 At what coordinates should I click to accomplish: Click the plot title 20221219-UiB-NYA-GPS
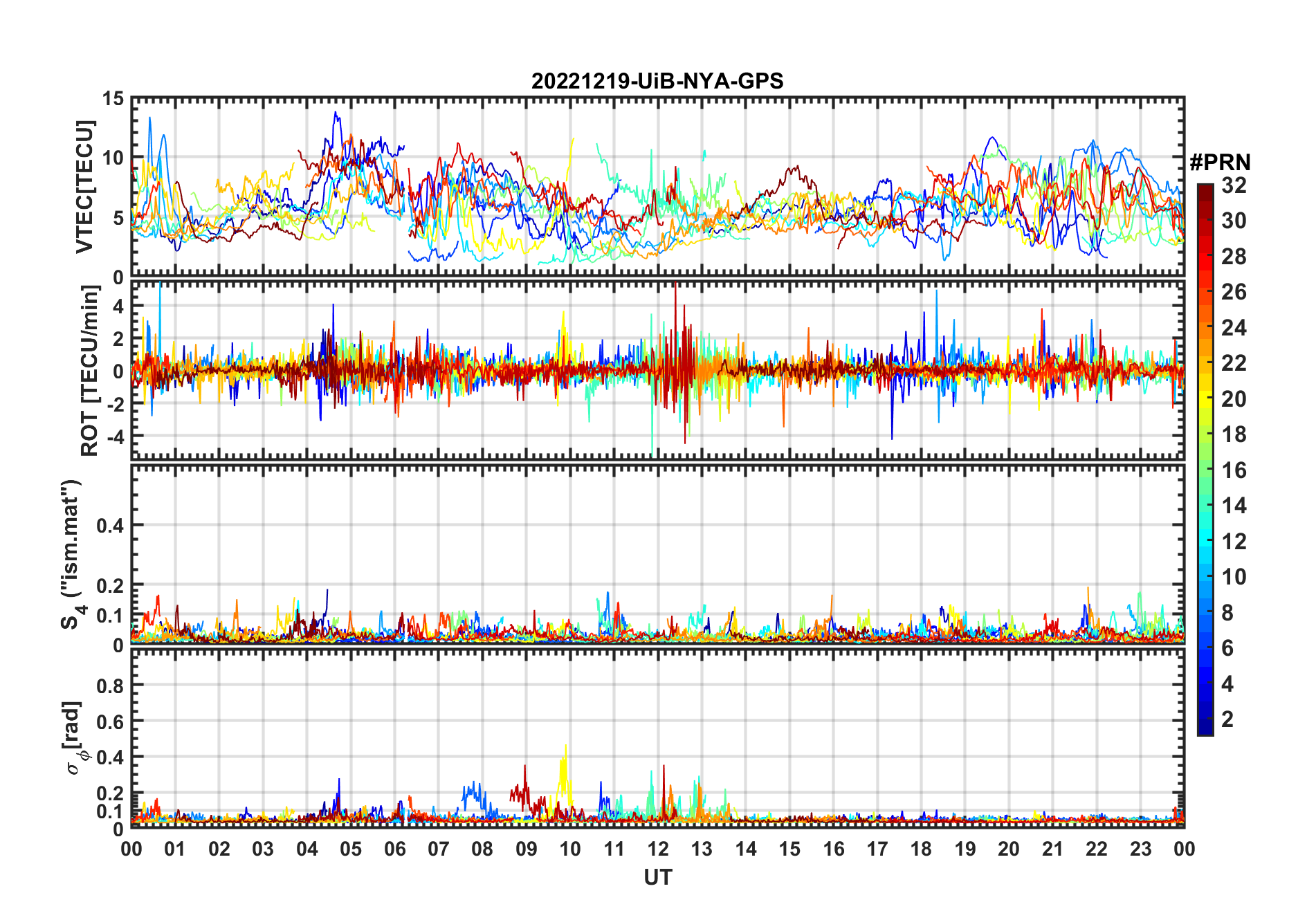tap(657, 81)
